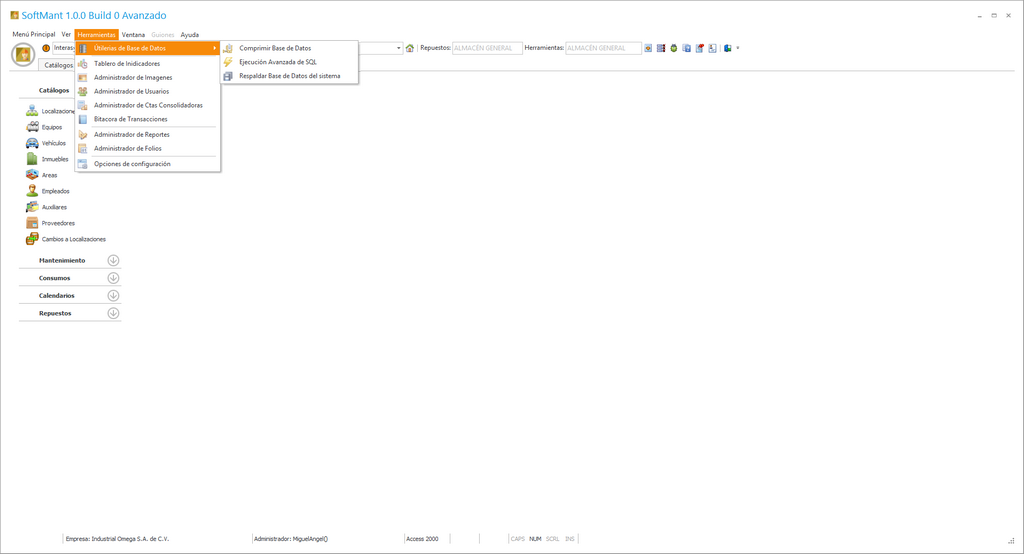Open the toolbar overflow dropdown arrow
Screen dimensions: 1024x554
click(738, 48)
